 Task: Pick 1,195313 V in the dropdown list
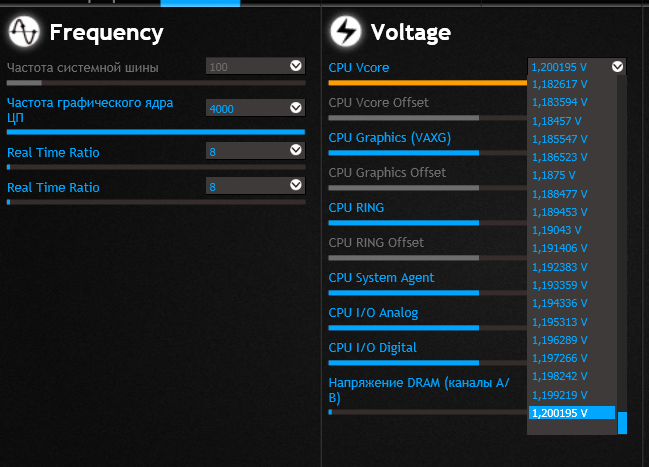560,322
